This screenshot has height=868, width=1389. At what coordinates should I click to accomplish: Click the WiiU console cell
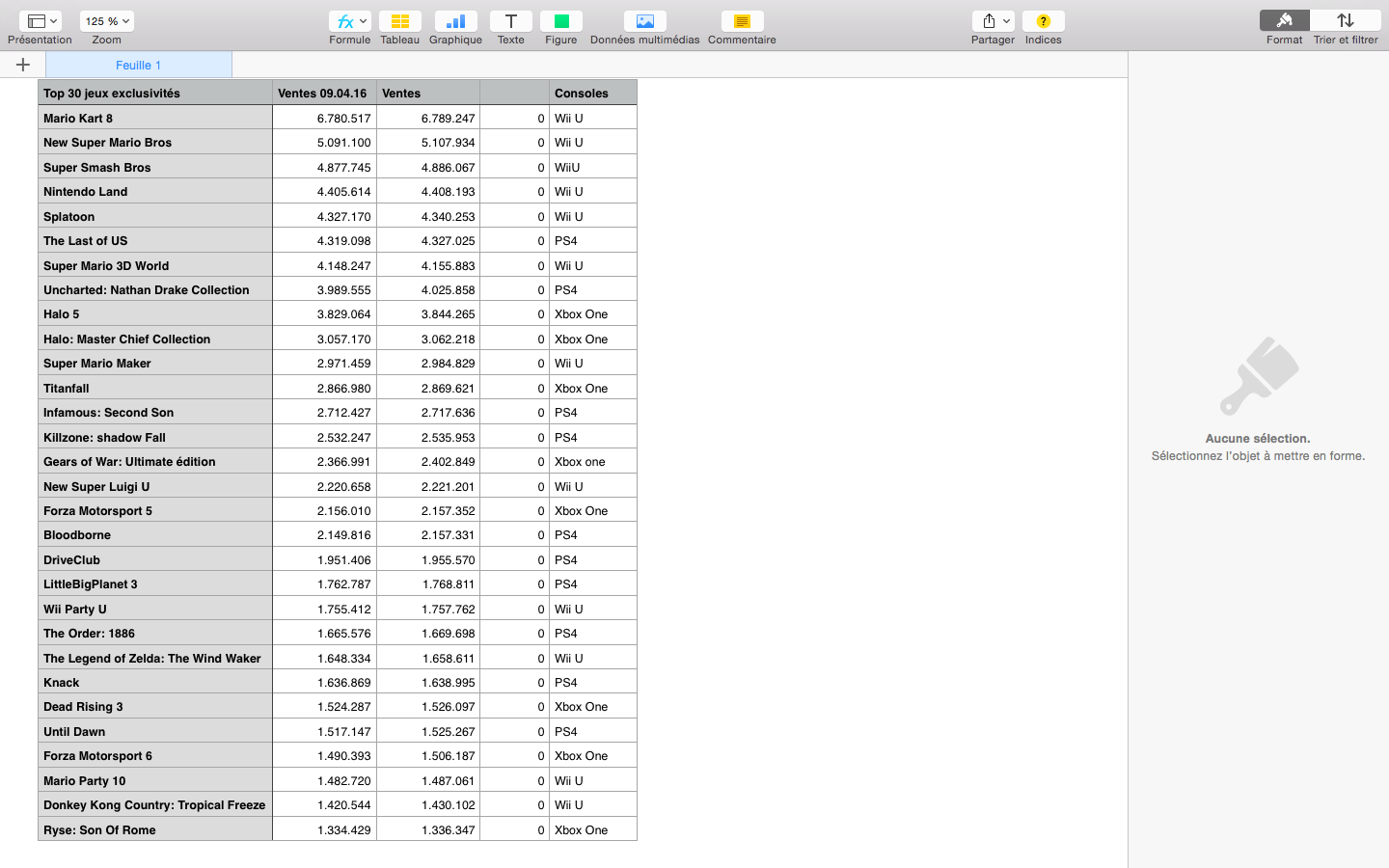[x=593, y=167]
